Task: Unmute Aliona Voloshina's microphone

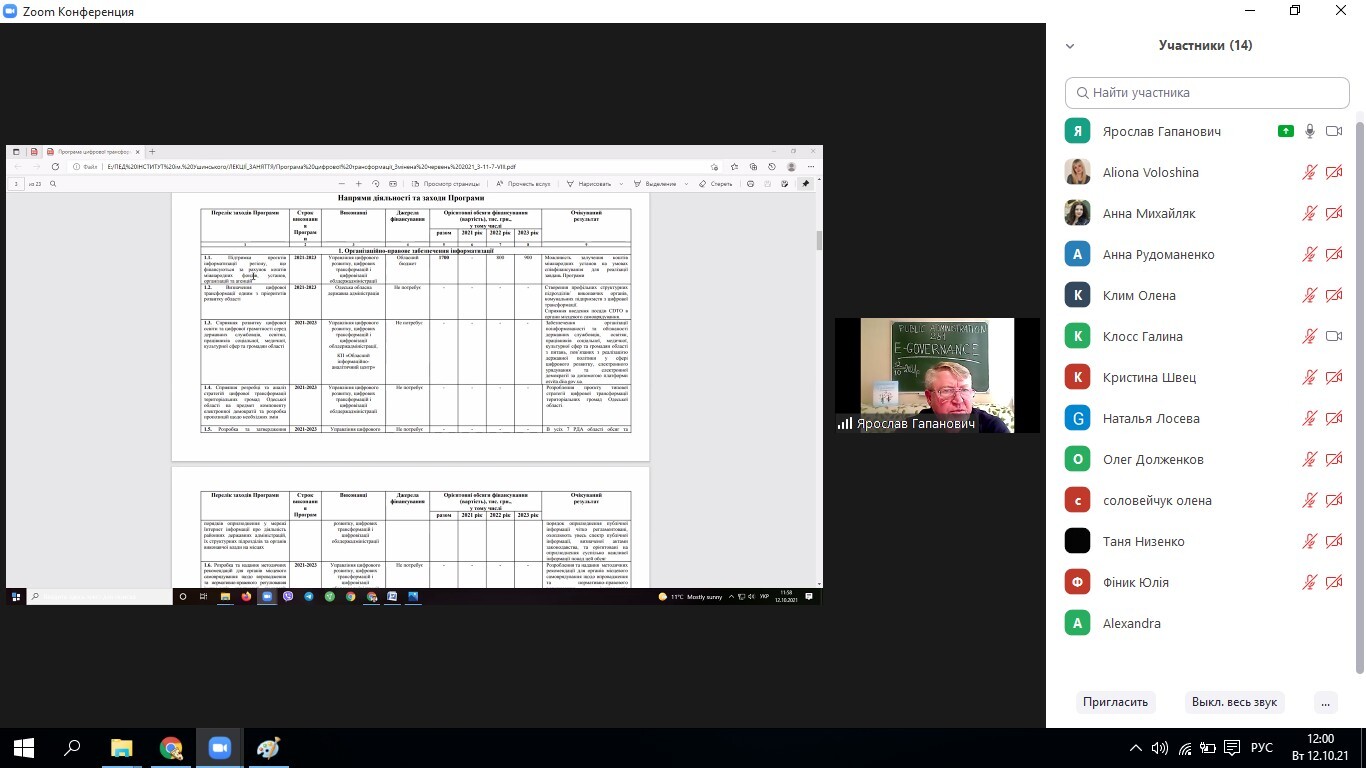Action: point(1310,172)
